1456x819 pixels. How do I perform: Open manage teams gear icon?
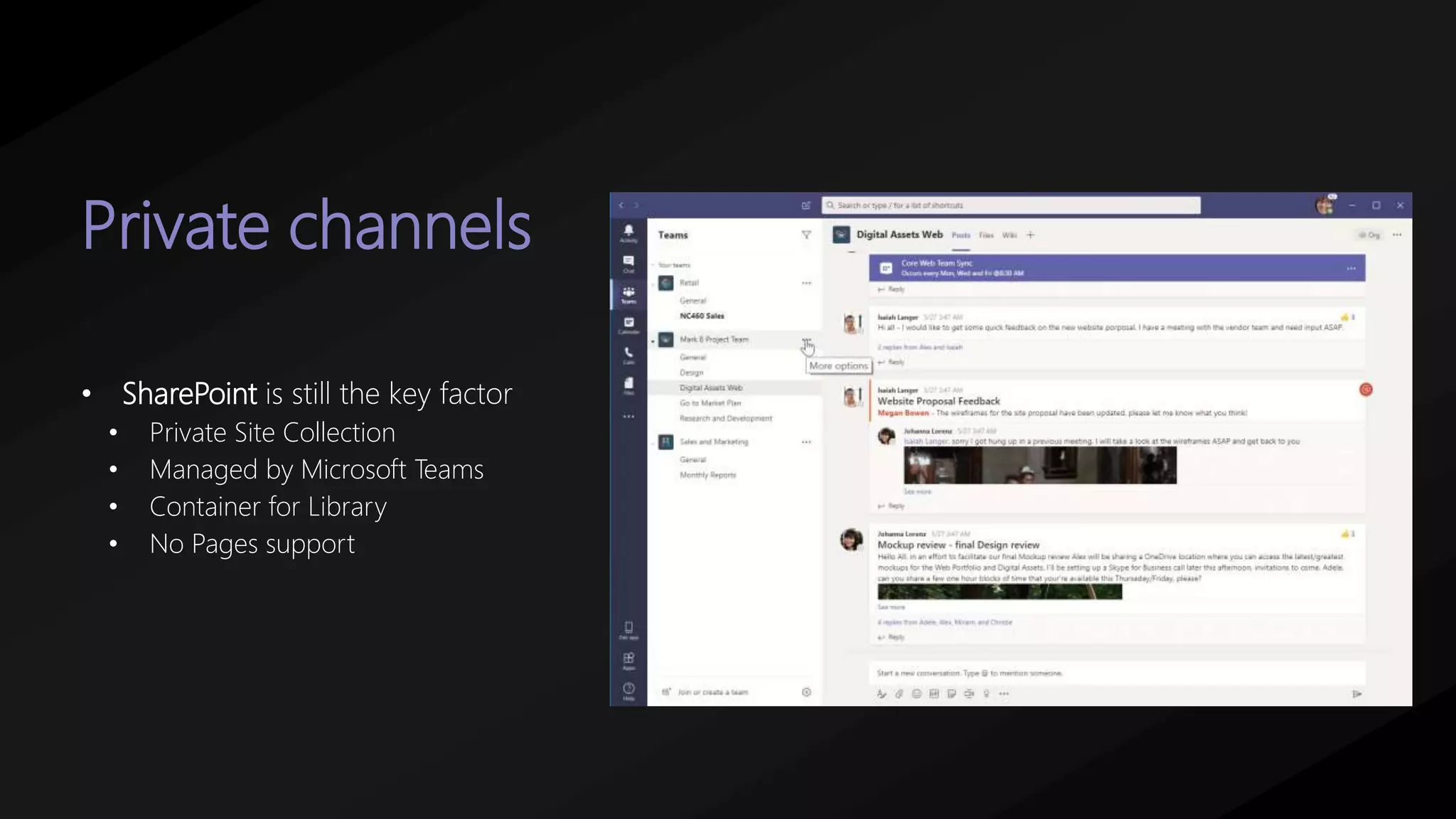tap(806, 692)
